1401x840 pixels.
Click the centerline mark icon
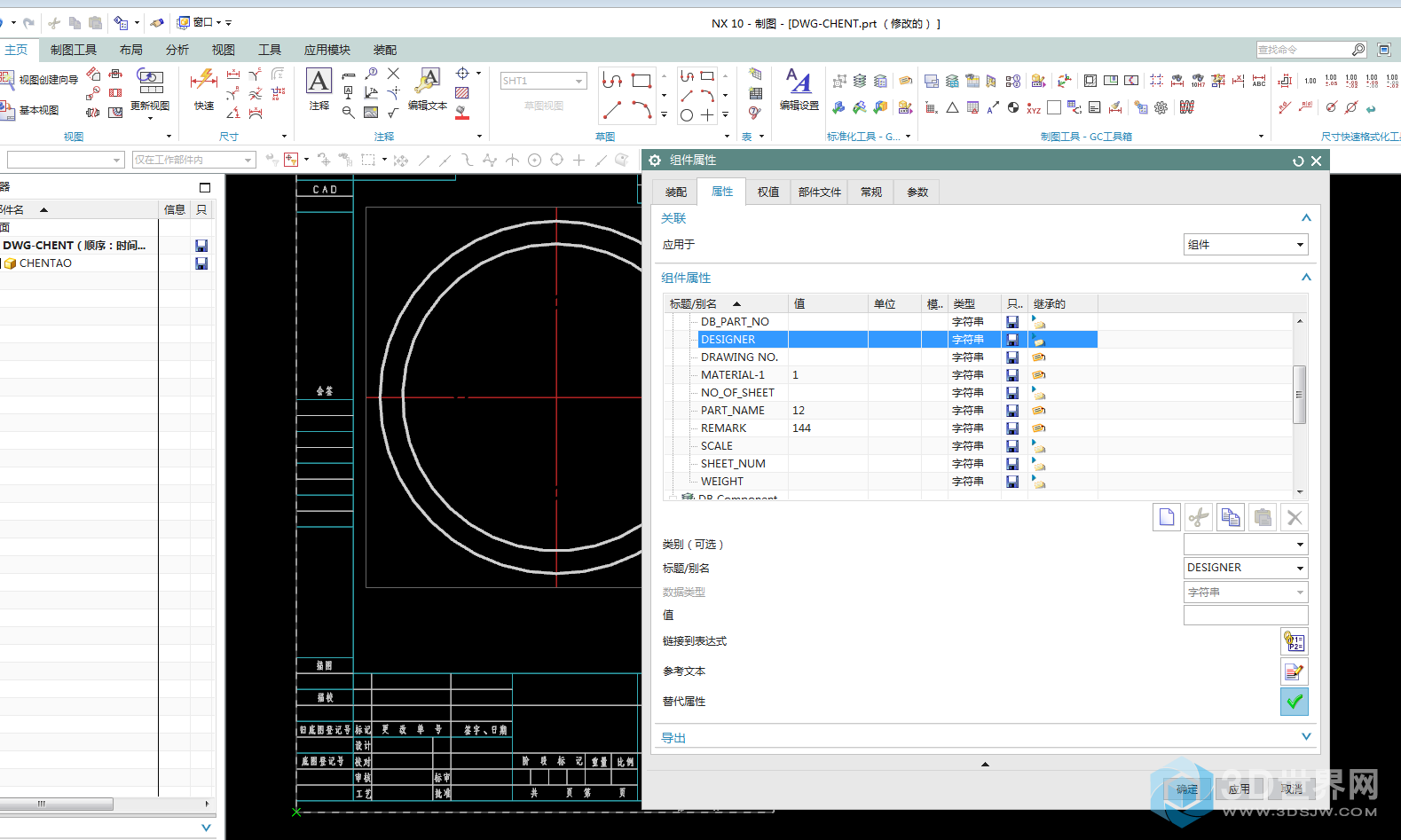(462, 74)
